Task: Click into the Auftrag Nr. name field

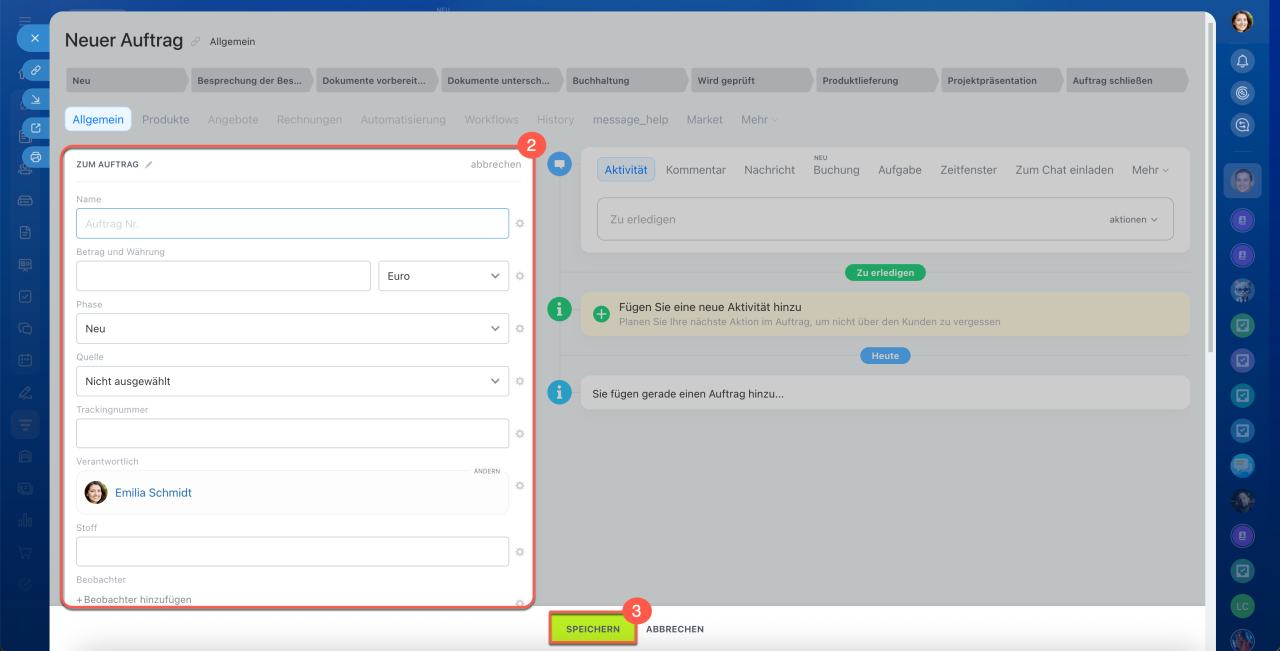Action: (292, 223)
